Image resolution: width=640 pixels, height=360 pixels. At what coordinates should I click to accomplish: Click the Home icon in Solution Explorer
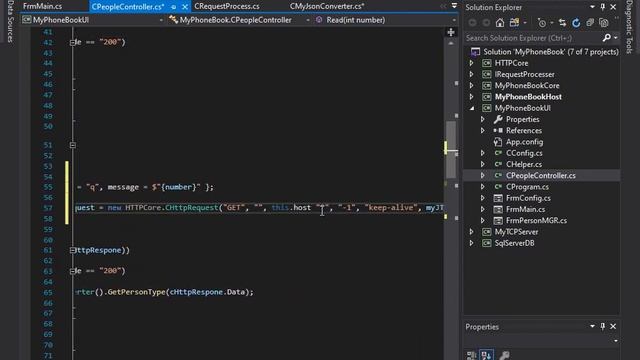click(500, 23)
